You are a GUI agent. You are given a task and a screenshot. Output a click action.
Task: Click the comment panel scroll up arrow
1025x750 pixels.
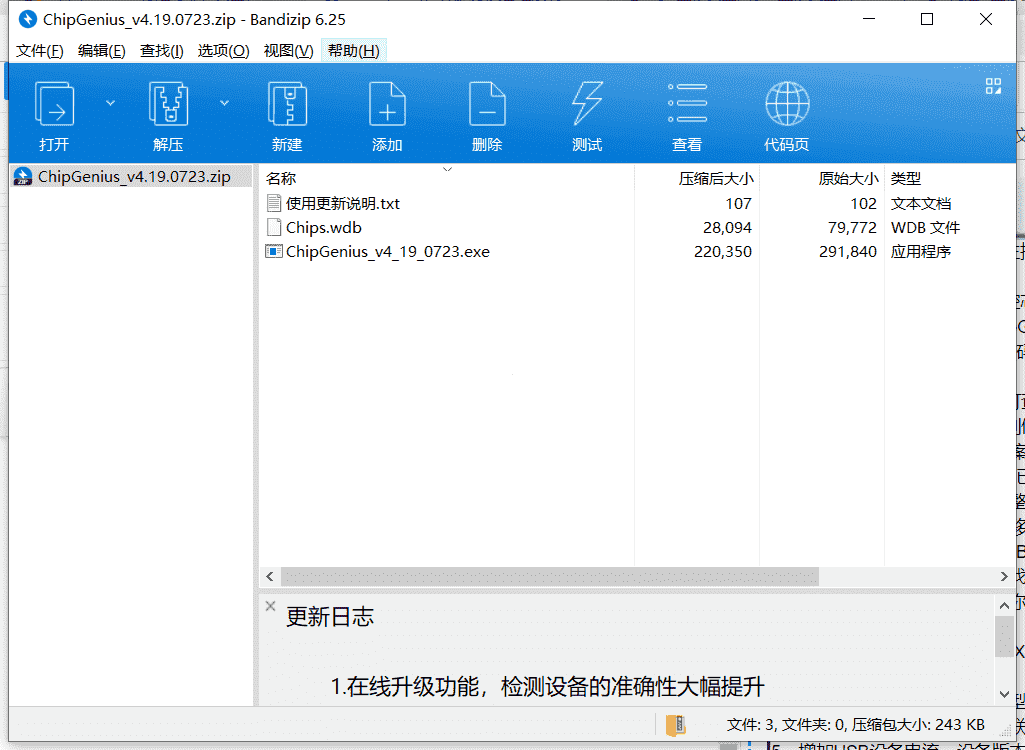click(1003, 605)
